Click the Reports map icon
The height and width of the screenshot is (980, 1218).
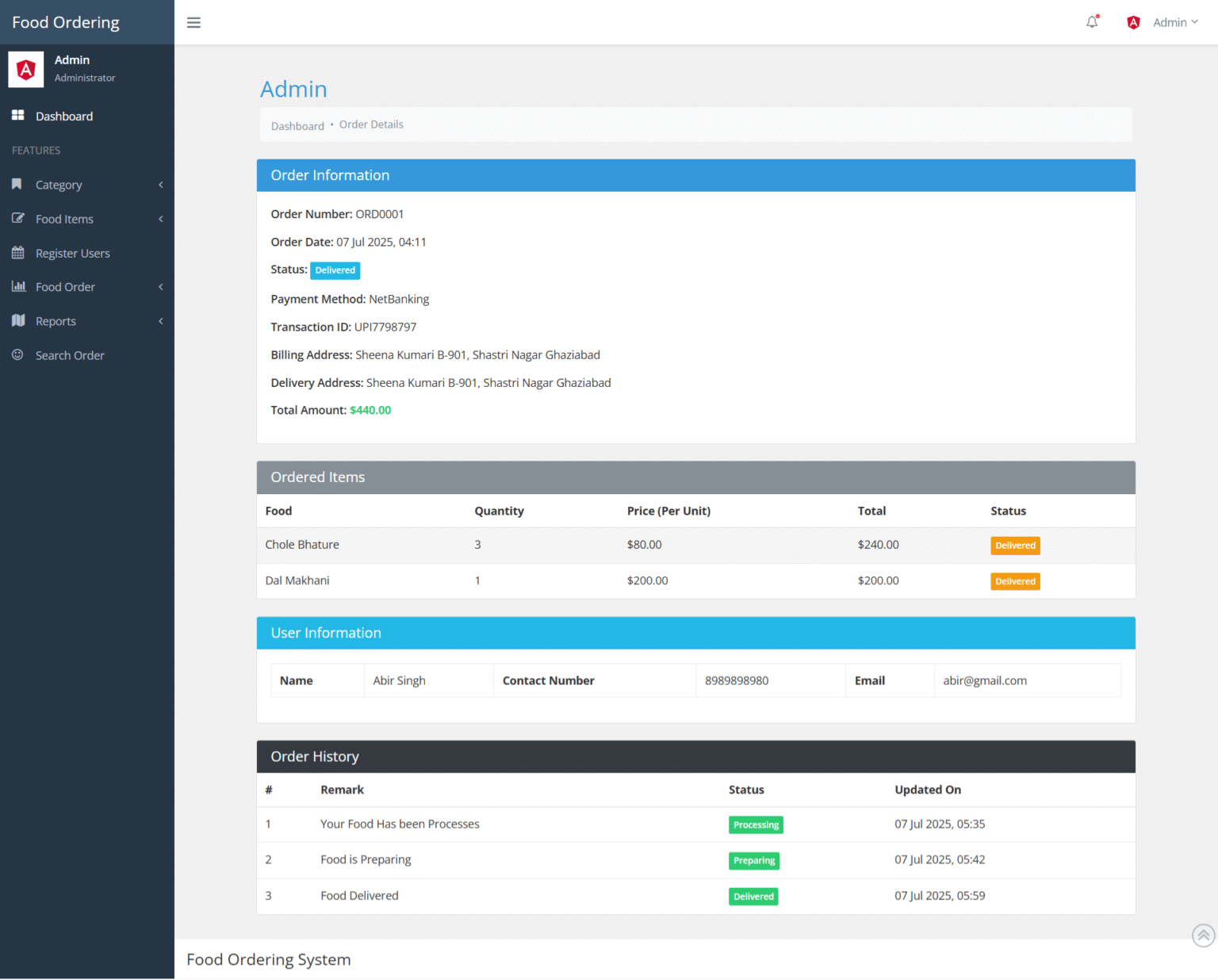point(18,320)
